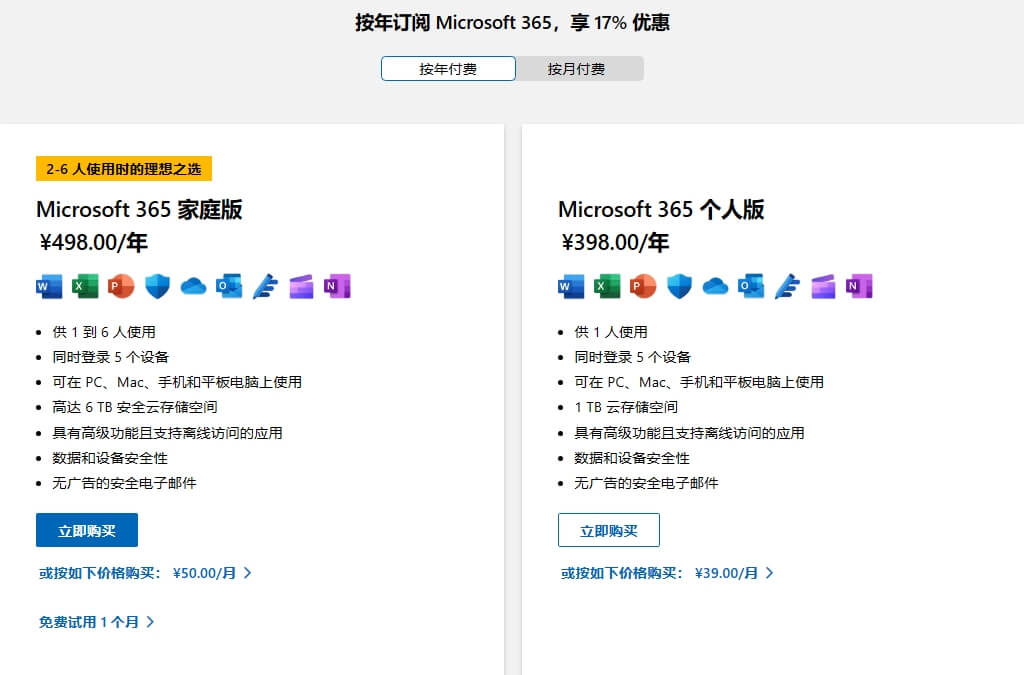Click Editor feather icon in Family plan
The width and height of the screenshot is (1024, 675).
[265, 286]
